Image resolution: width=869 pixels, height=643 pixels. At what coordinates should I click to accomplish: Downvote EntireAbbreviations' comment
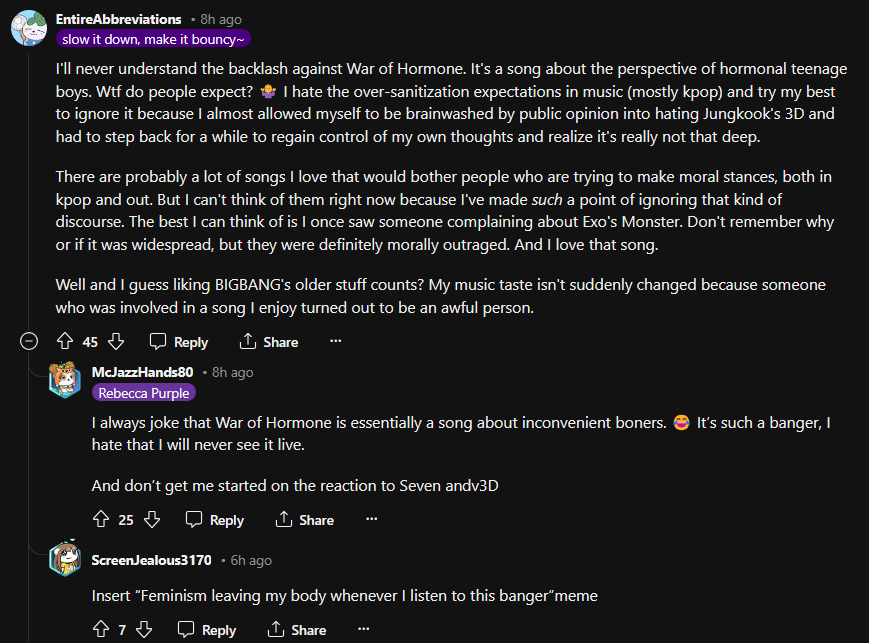(x=115, y=341)
